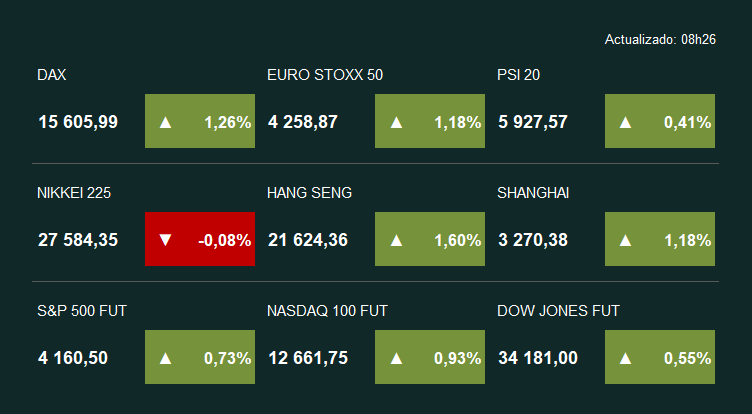The image size is (752, 414).
Task: Open the HANG SENG index label
Action: coord(310,193)
